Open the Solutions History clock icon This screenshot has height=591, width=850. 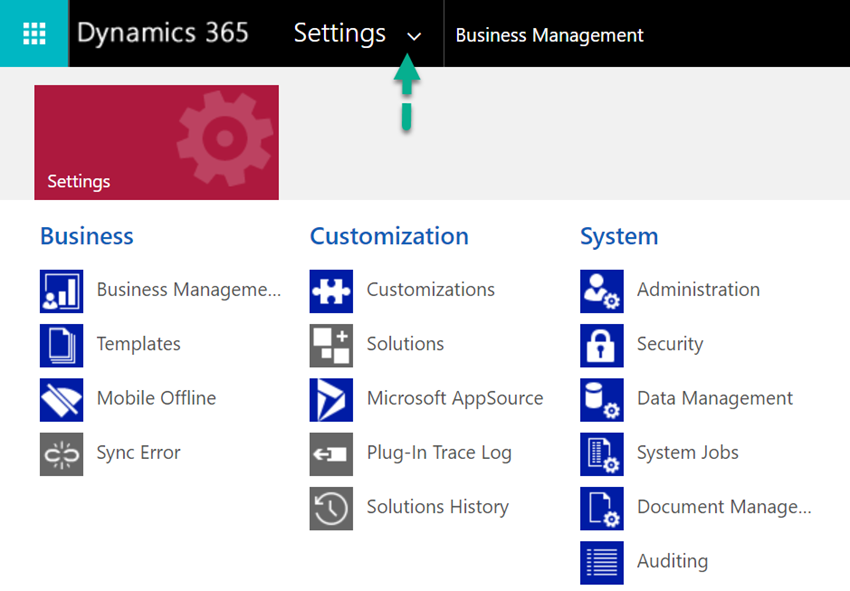pyautogui.click(x=330, y=508)
